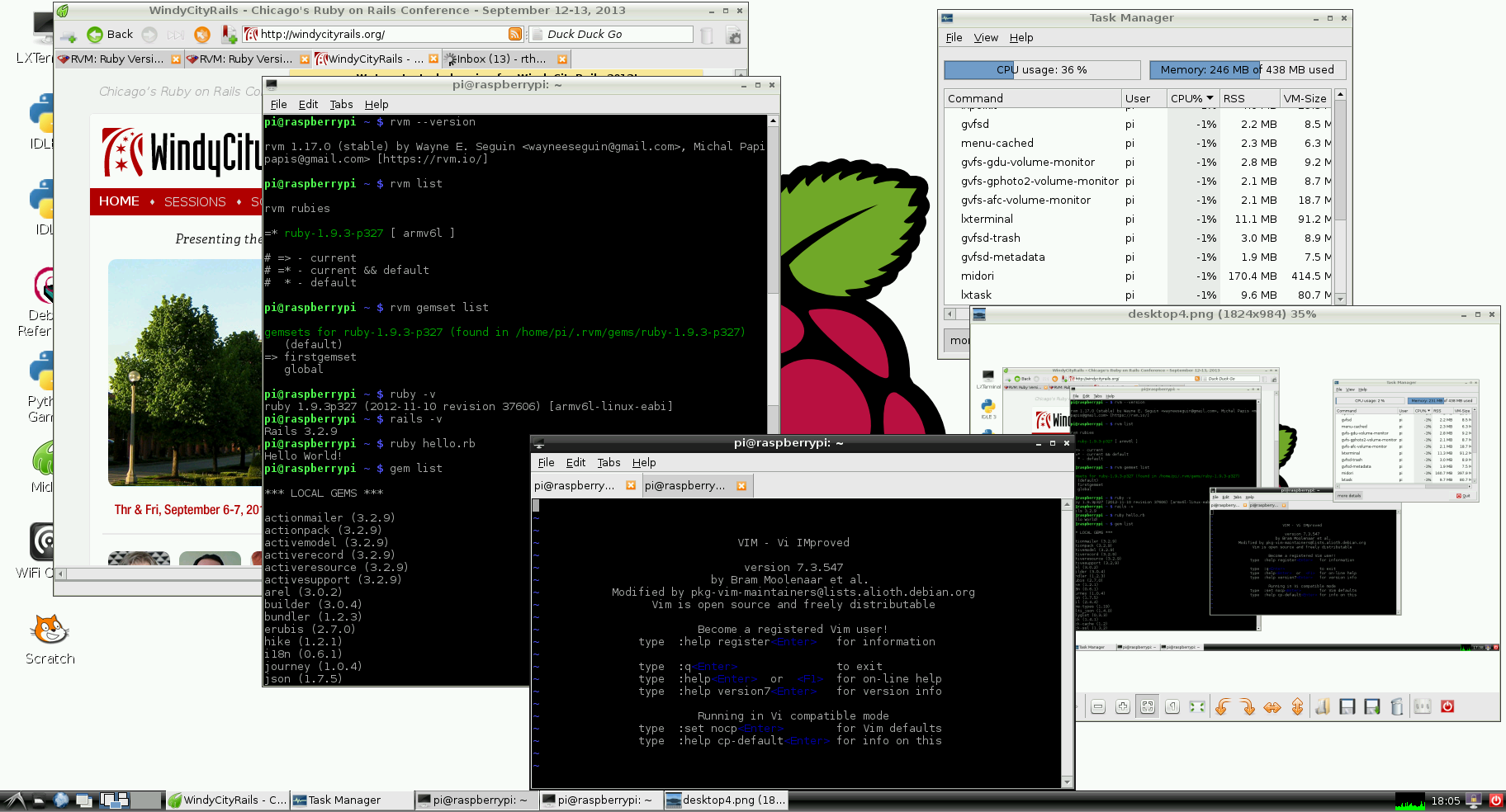Sort Task Manager by User column

pyautogui.click(x=1144, y=98)
